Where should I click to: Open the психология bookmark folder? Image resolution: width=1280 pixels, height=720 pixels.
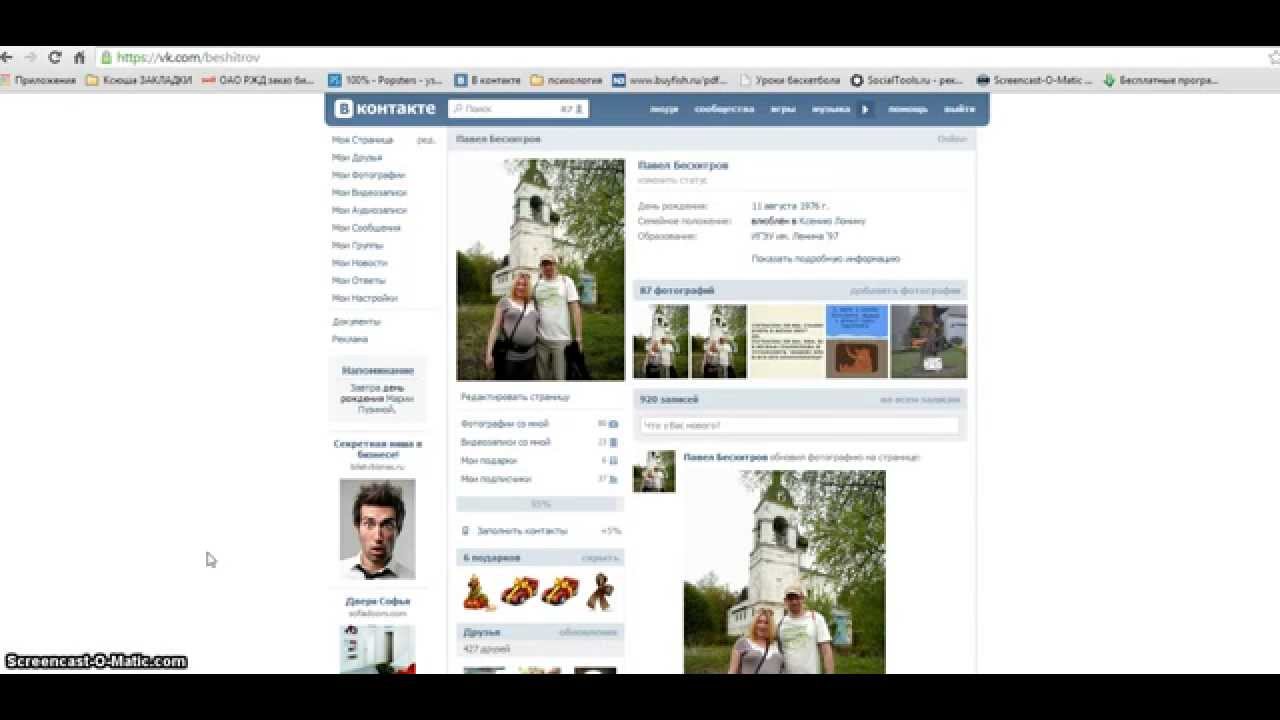point(567,80)
